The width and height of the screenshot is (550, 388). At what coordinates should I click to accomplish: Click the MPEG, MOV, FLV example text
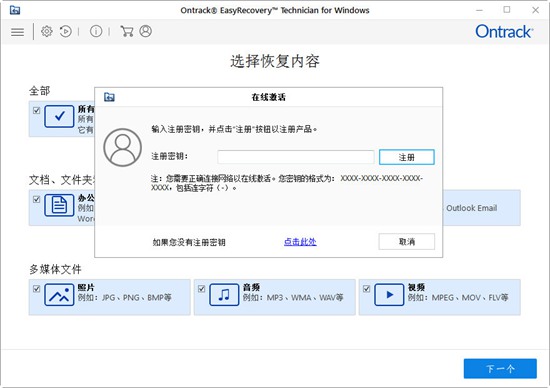click(458, 297)
